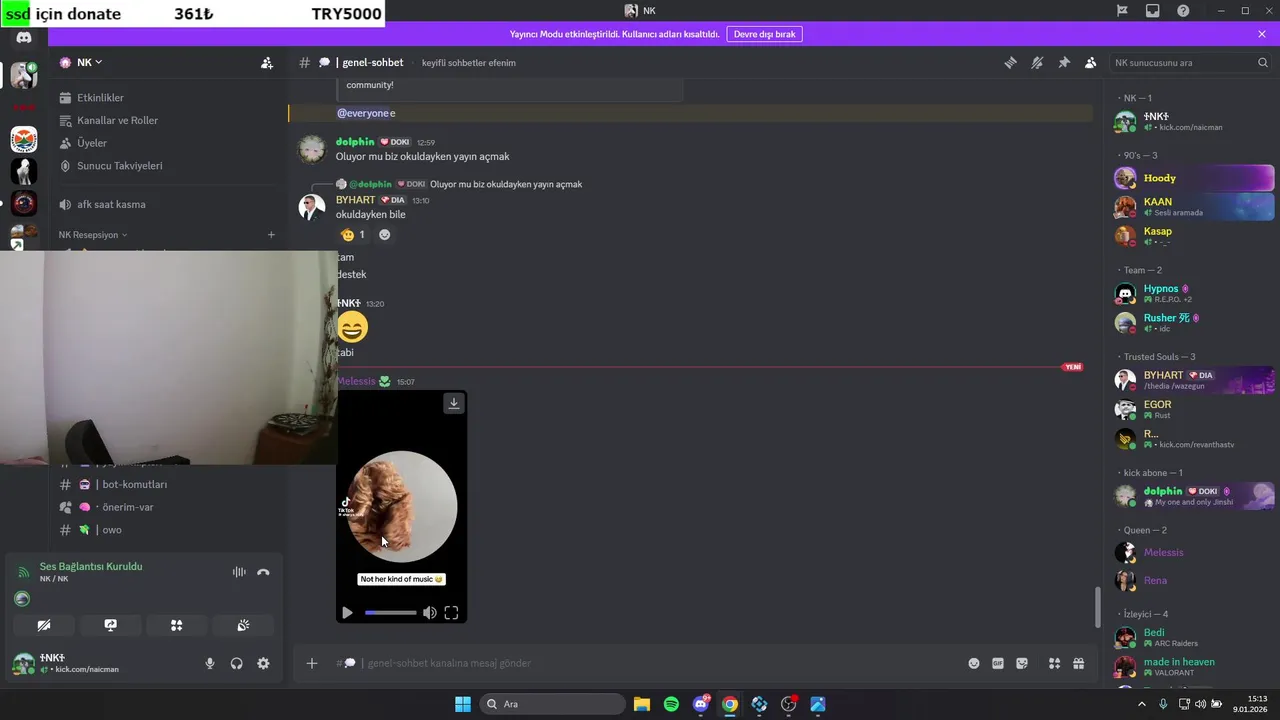Image resolution: width=1280 pixels, height=720 pixels.
Task: Toggle channel notification bell in header
Action: [1037, 63]
